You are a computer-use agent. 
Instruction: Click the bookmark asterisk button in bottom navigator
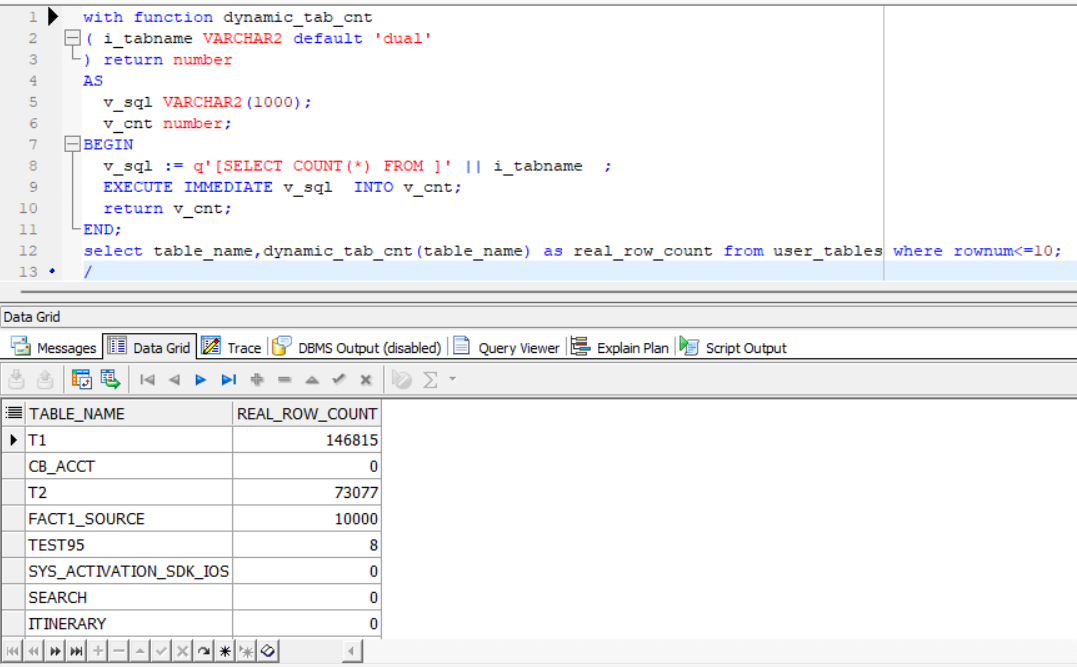click(x=225, y=651)
